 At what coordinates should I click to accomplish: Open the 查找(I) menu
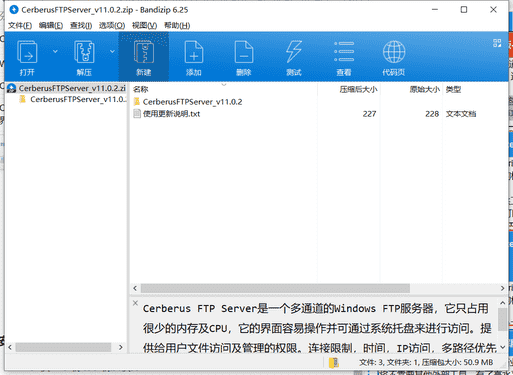pyautogui.click(x=81, y=25)
